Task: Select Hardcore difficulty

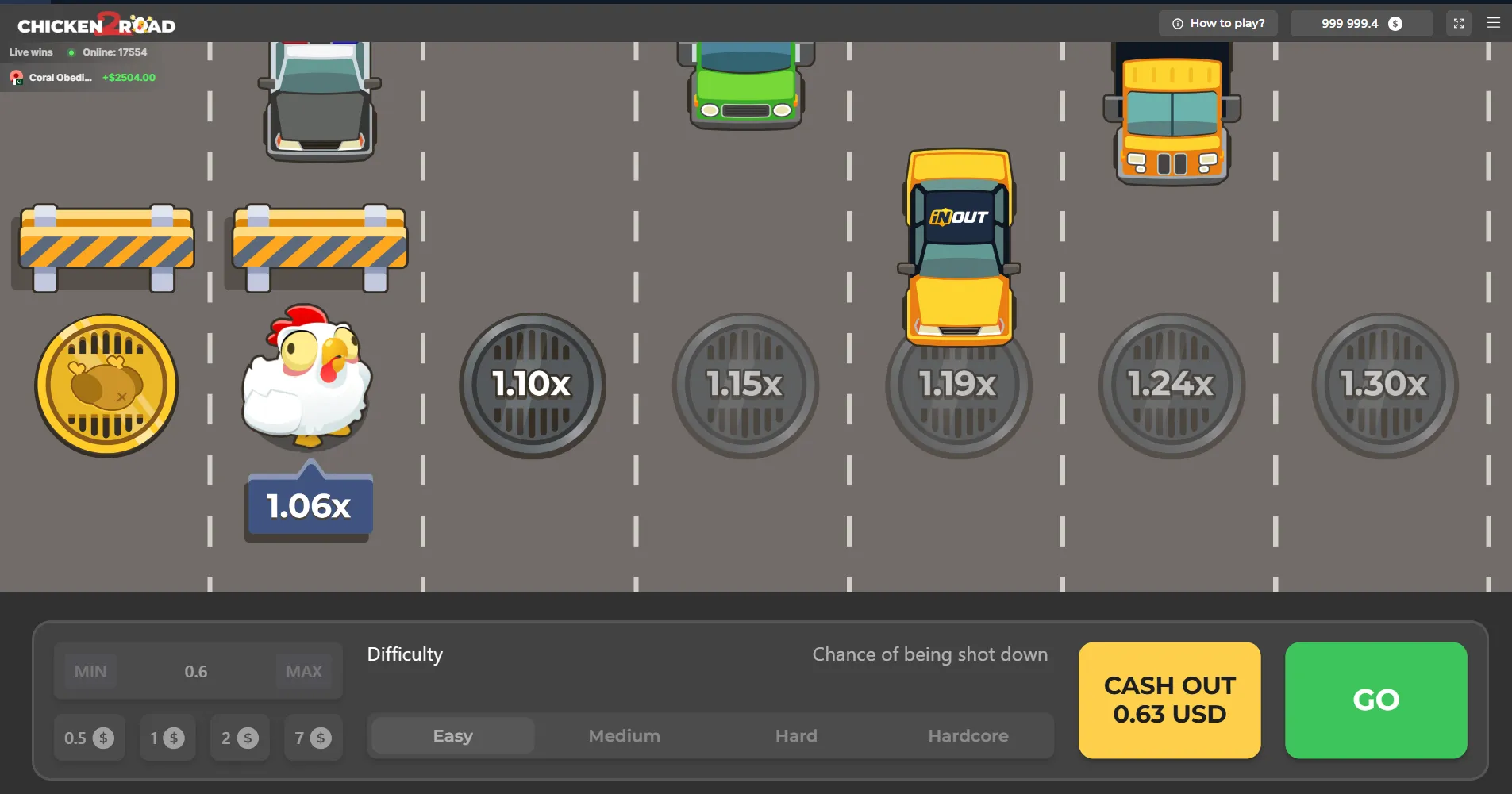Action: pos(968,736)
